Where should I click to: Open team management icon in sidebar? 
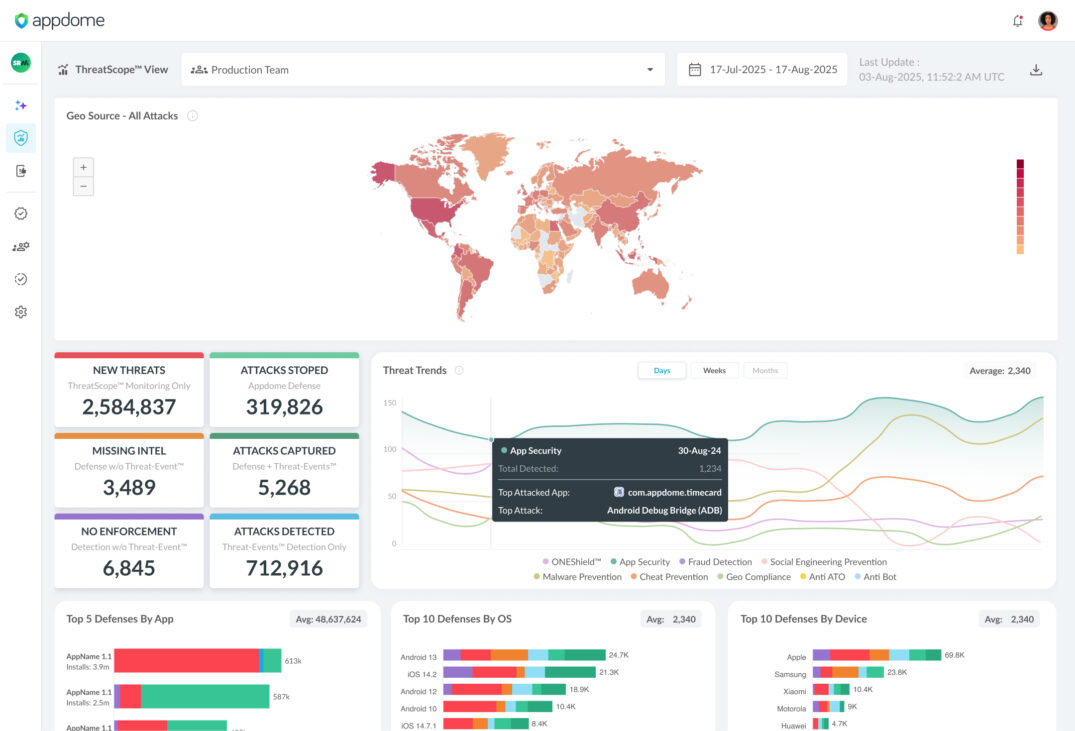point(21,246)
